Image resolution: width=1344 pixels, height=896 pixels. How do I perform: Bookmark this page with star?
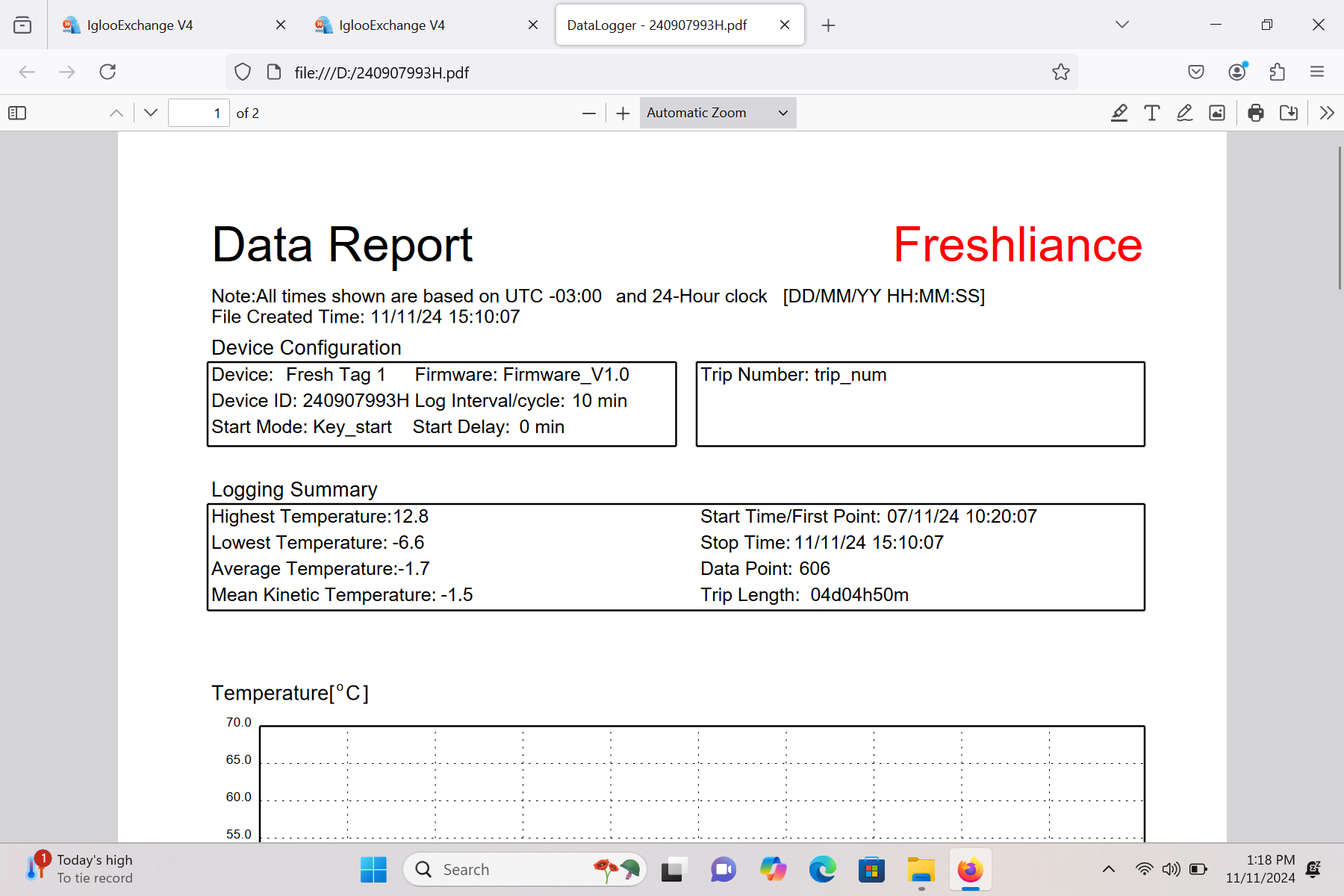tap(1061, 72)
